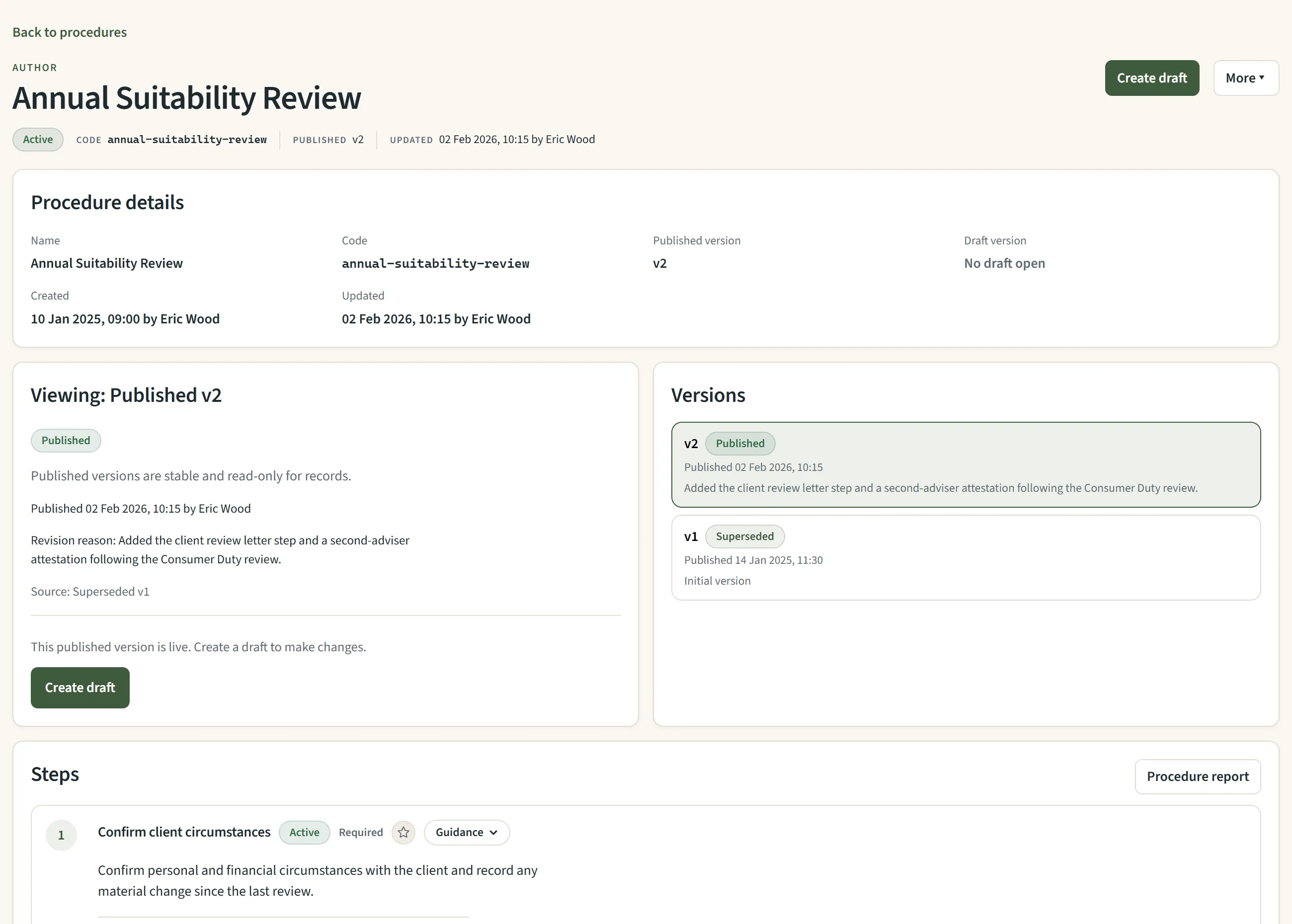Click the Published badge on v2 card
Image resolution: width=1292 pixels, height=924 pixels.
[x=740, y=443]
